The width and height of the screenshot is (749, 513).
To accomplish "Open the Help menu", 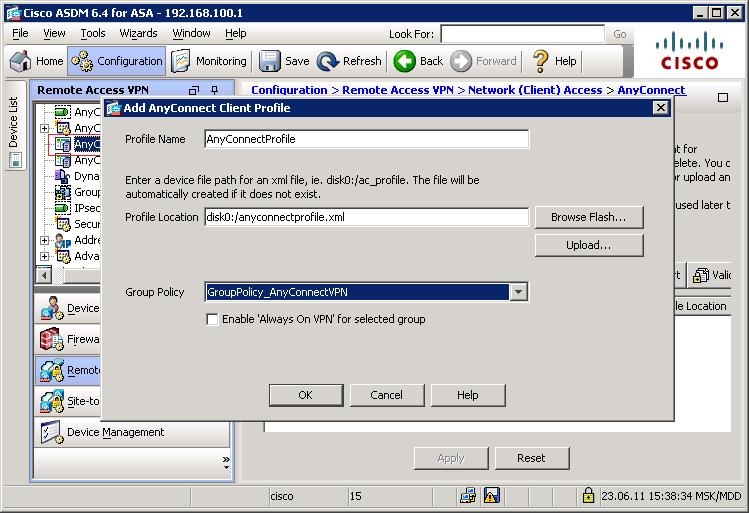I will click(x=235, y=33).
